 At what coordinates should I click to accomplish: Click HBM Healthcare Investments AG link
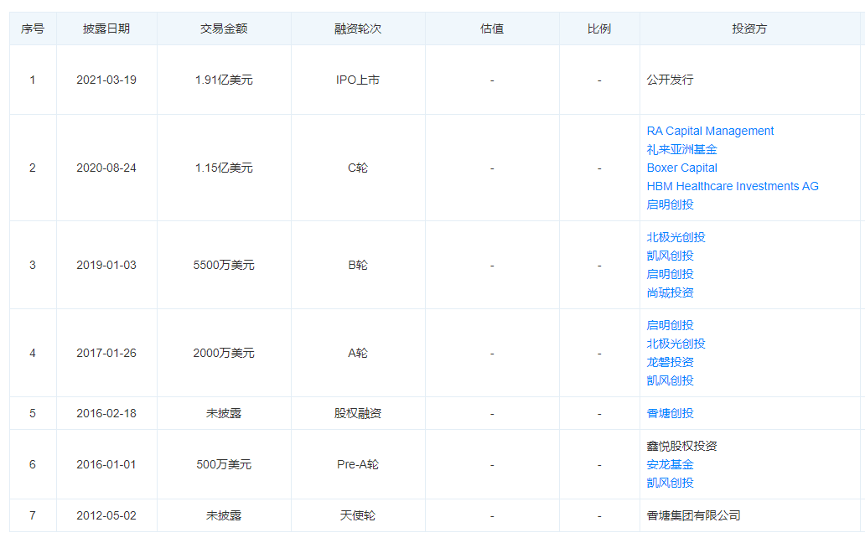732,186
